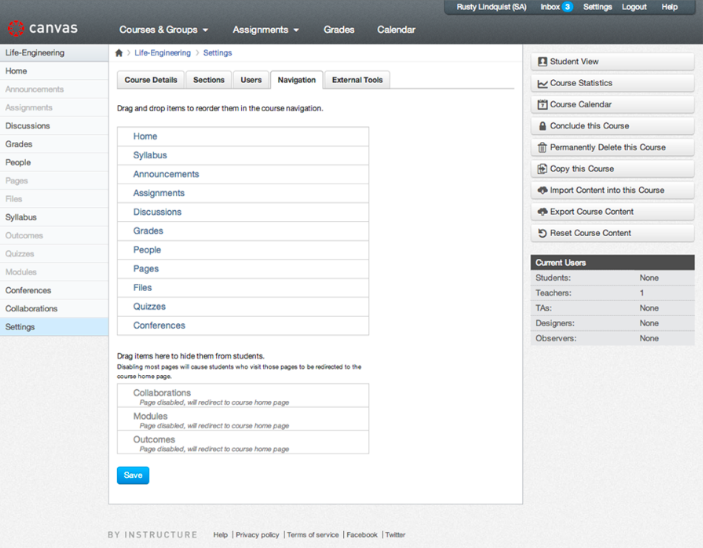Switch to the Course Details tab

pos(151,80)
